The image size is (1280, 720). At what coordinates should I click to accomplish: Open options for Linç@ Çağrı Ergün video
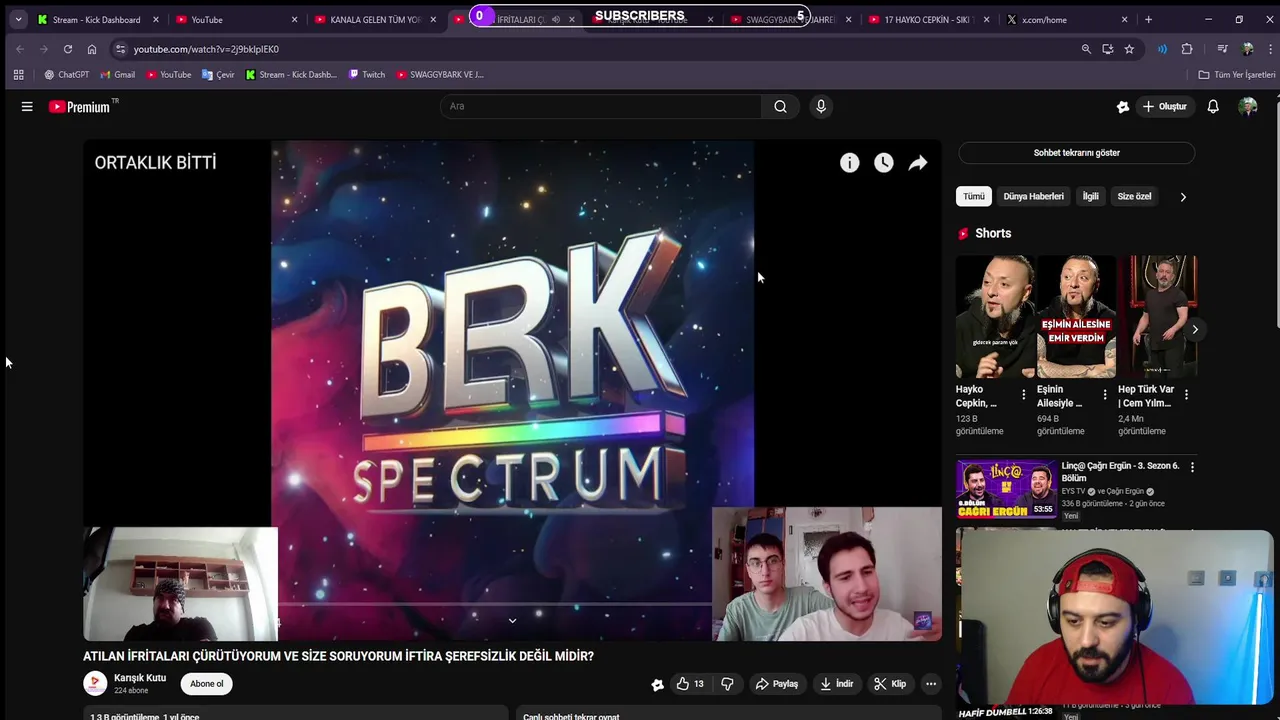[1192, 467]
